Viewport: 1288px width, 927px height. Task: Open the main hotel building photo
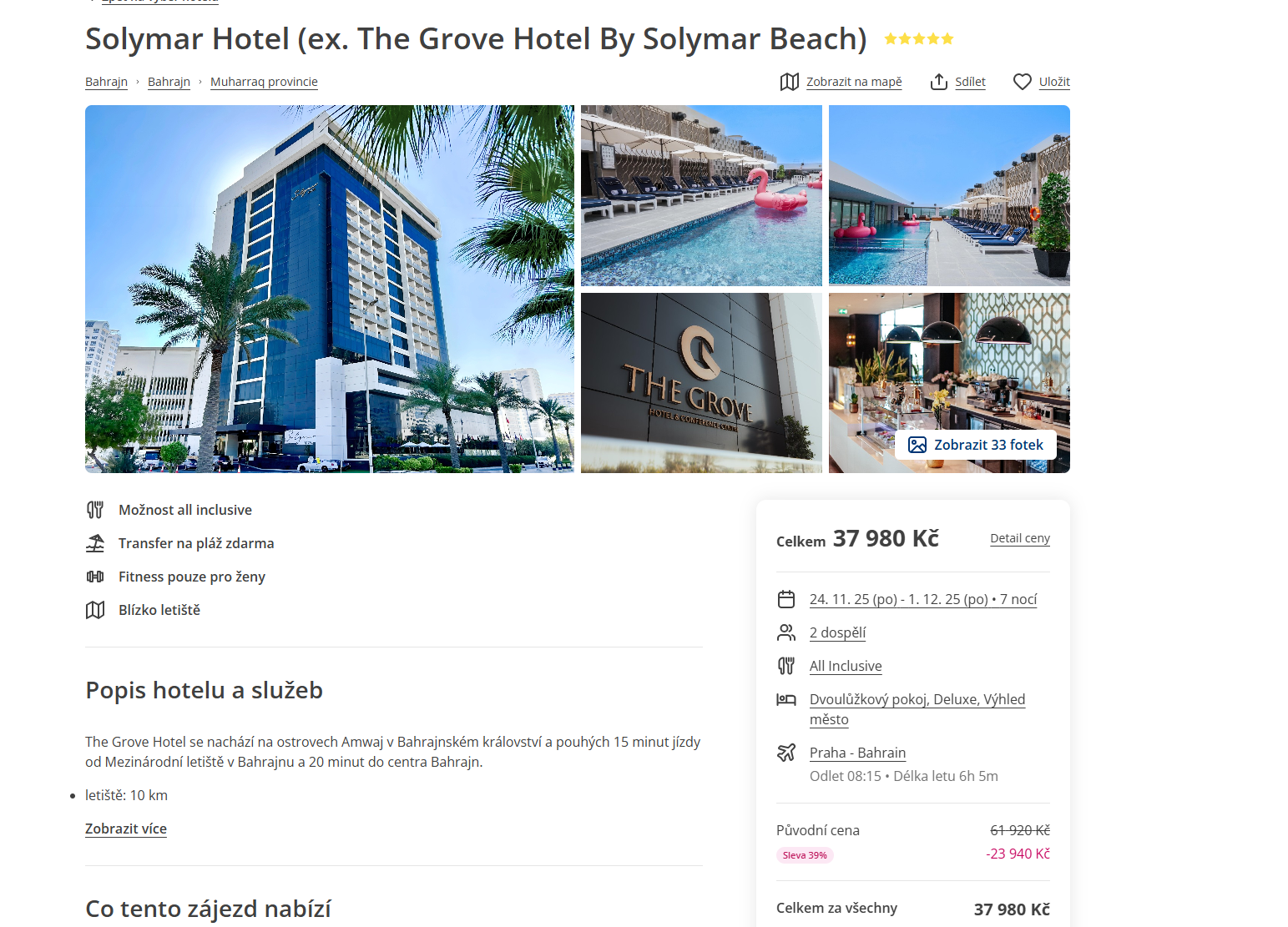(x=330, y=289)
